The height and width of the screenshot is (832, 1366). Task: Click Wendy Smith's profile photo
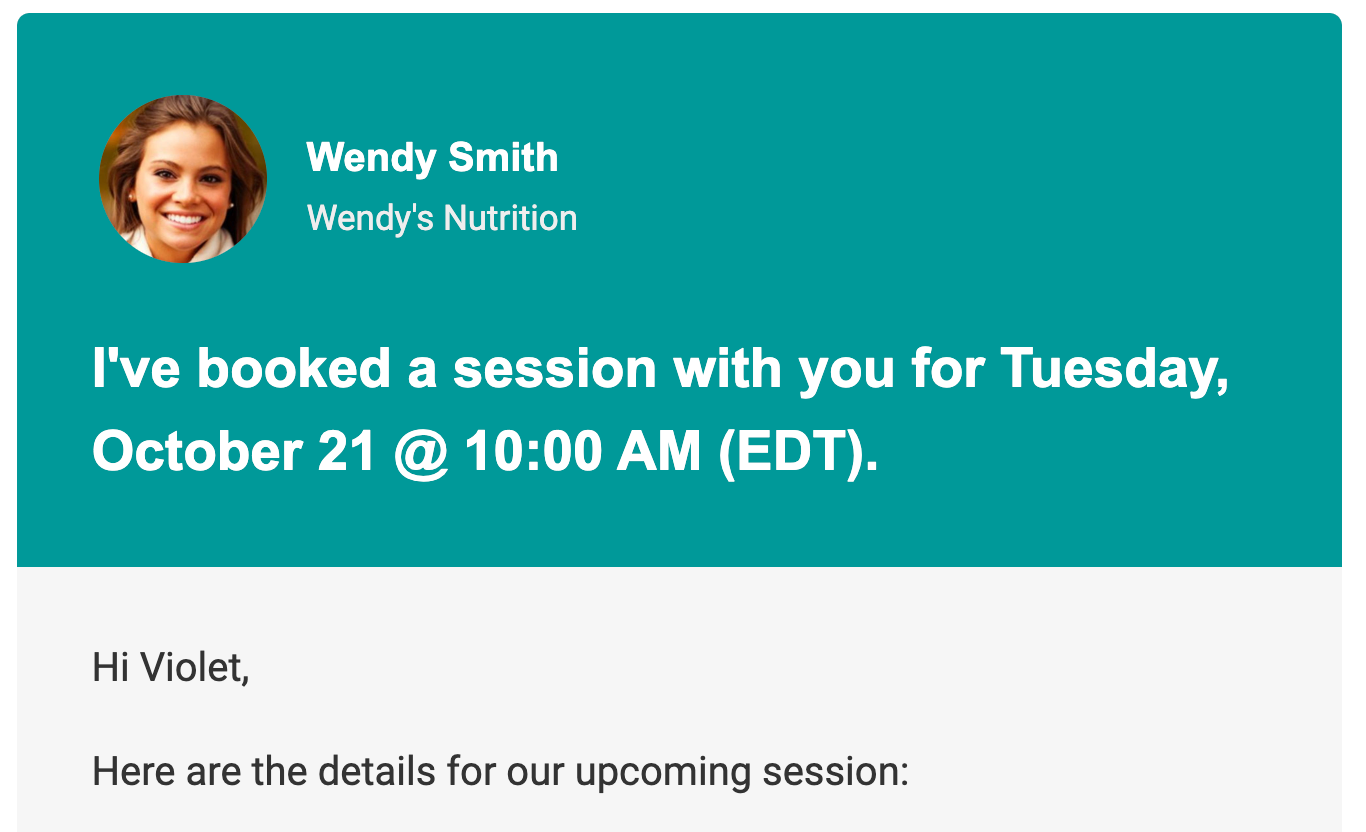pyautogui.click(x=183, y=179)
